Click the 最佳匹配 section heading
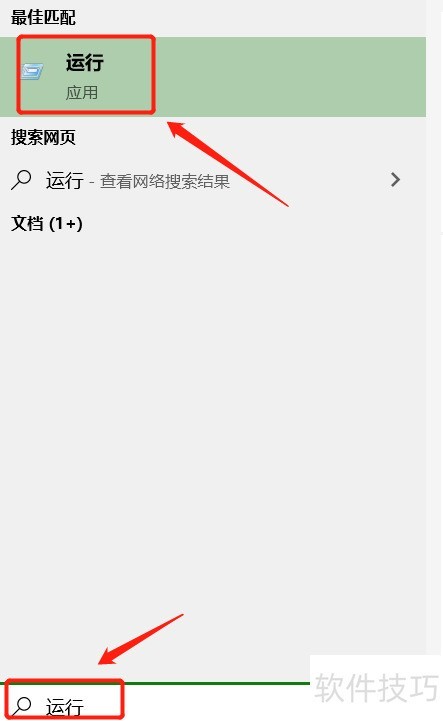This screenshot has width=443, height=721. (43, 18)
